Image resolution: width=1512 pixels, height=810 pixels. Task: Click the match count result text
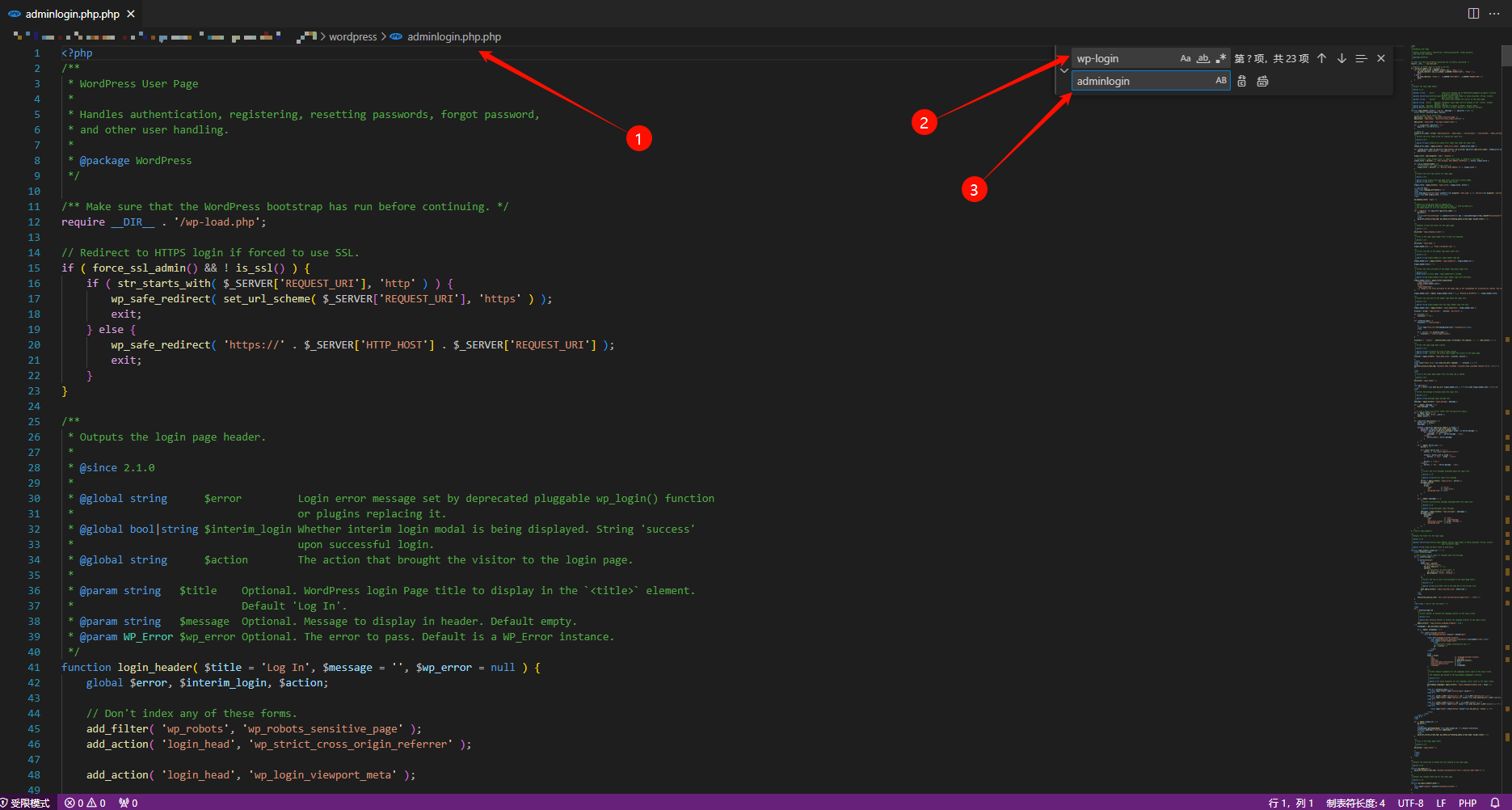[x=1271, y=58]
